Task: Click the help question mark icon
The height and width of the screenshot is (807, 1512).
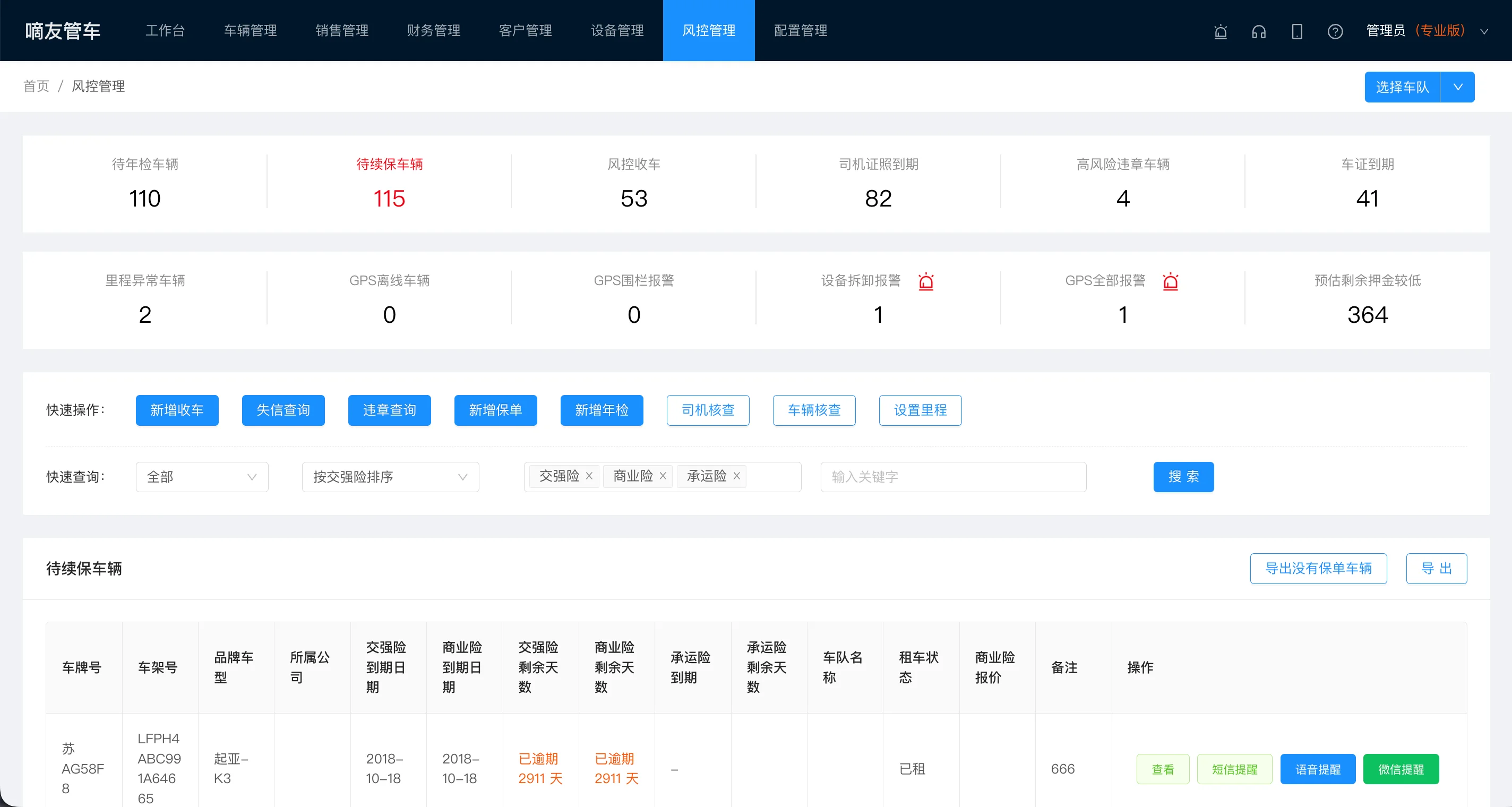Action: point(1335,31)
